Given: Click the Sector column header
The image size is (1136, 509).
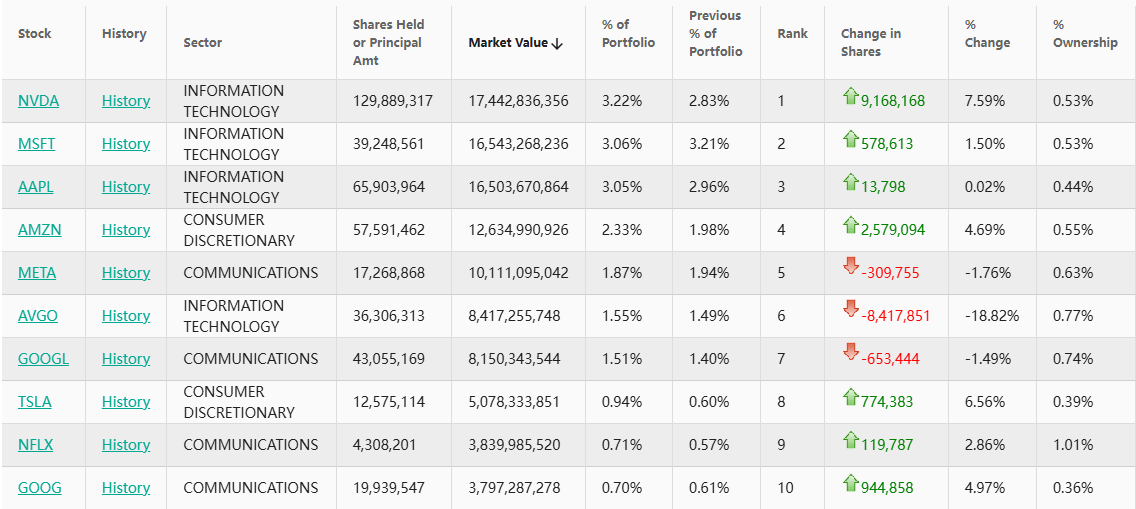Looking at the screenshot, I should (x=203, y=43).
